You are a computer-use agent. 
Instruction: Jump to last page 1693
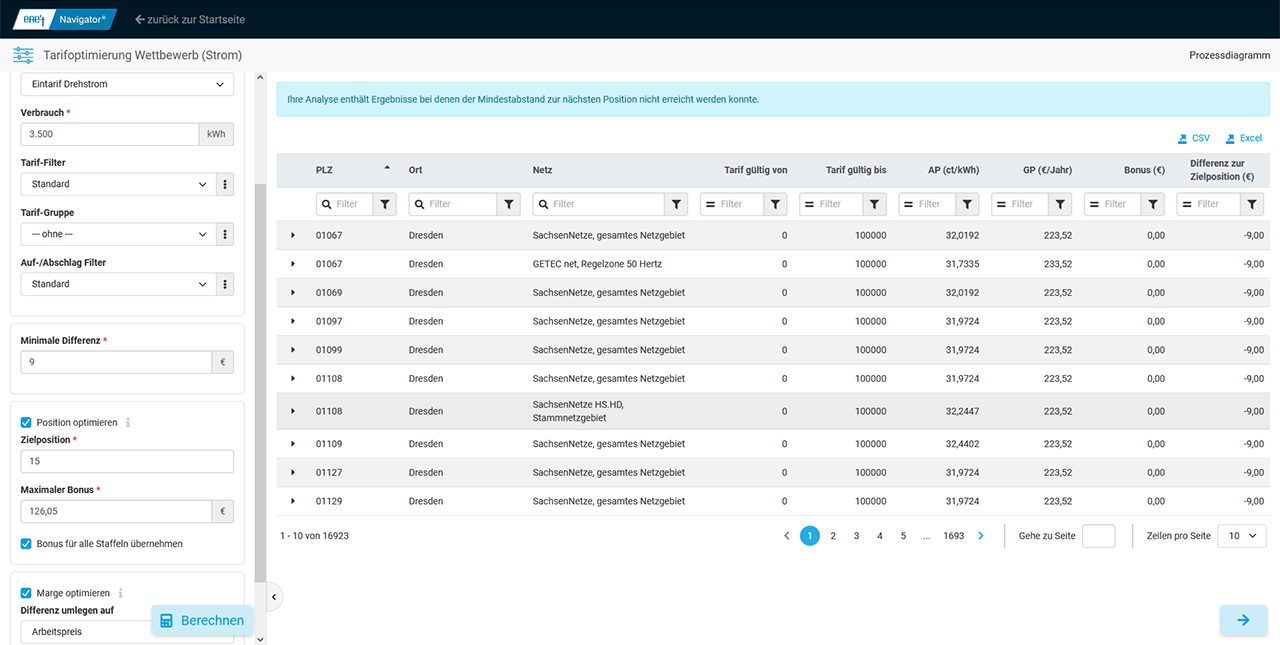(x=953, y=536)
